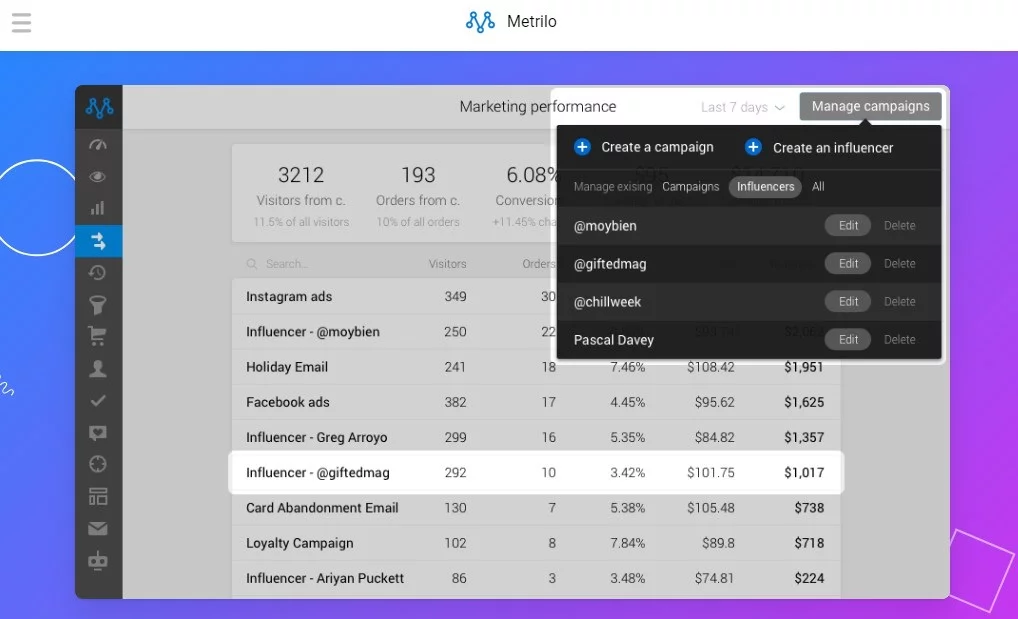1018x619 pixels.
Task: Open the funnel sidebar icon
Action: point(98,305)
